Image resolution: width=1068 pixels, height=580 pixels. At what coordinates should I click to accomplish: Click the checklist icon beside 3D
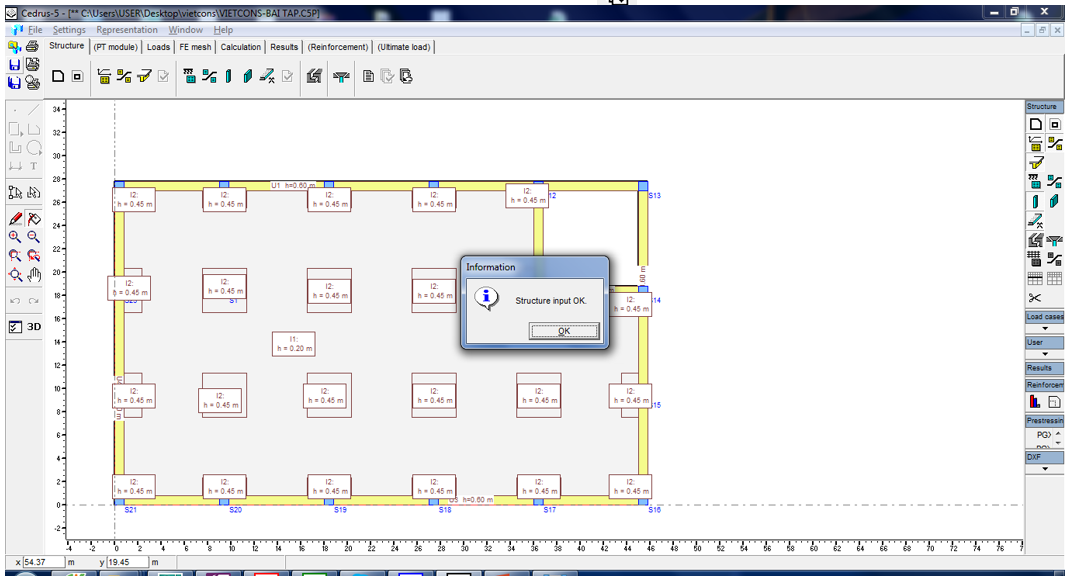[x=15, y=327]
